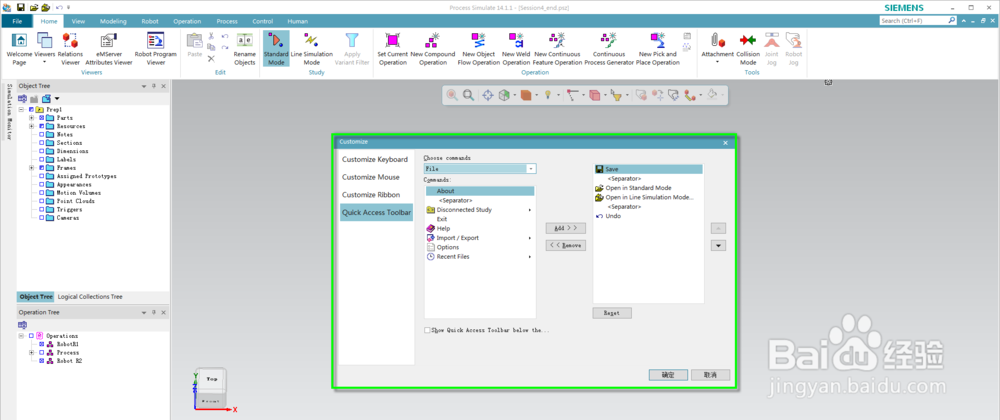Expand the Parts tree node

tap(32, 118)
